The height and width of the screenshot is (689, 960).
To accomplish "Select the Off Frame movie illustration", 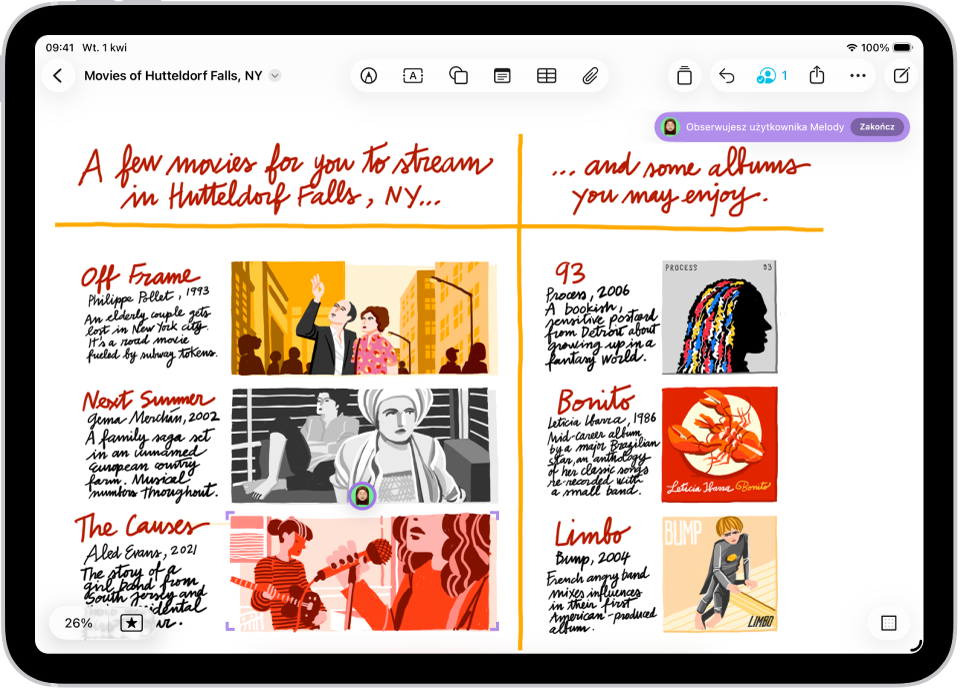I will [364, 318].
